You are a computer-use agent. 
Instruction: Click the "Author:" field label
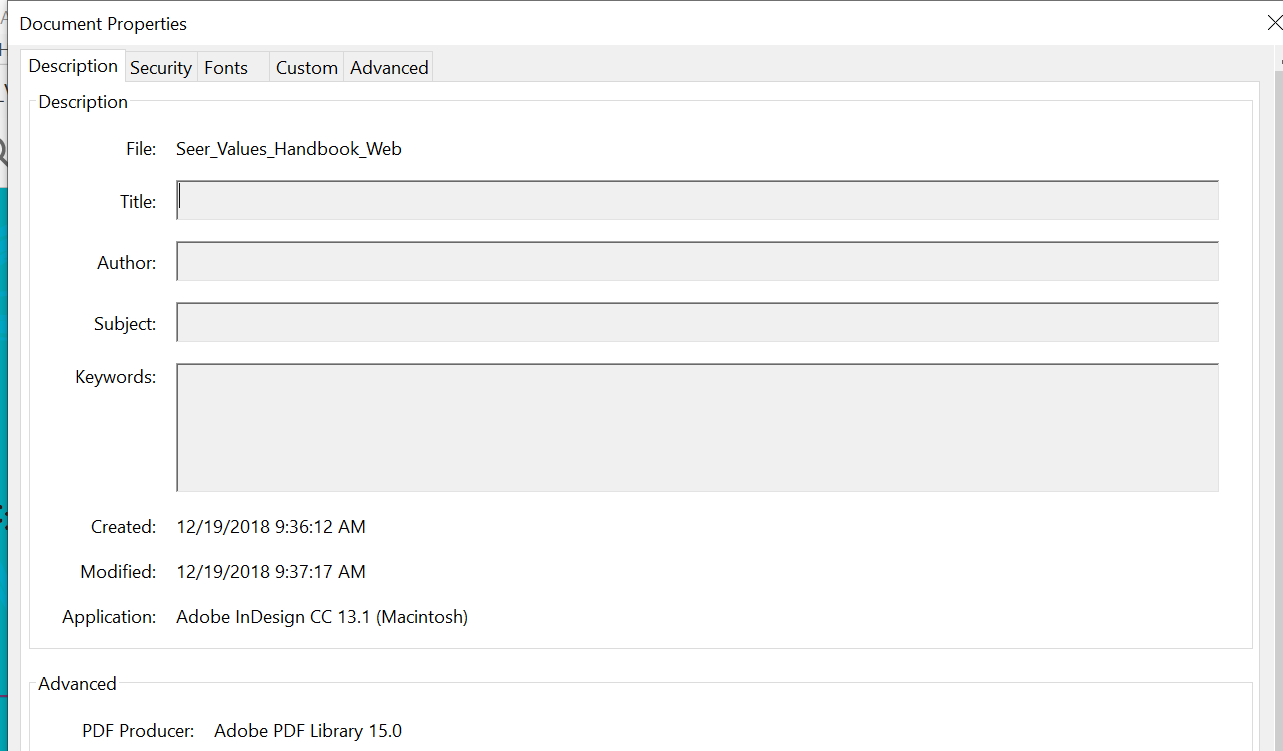click(x=127, y=263)
